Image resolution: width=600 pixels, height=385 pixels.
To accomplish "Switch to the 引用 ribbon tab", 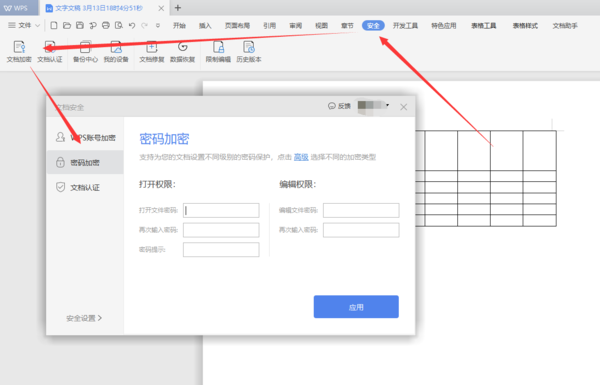I will coord(269,26).
